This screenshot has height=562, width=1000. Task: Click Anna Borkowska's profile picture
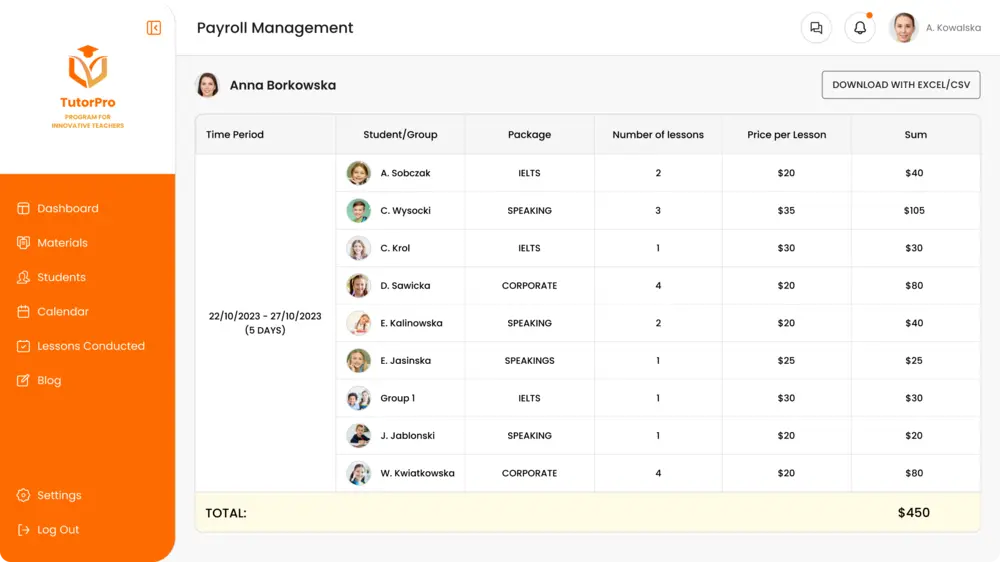click(207, 85)
